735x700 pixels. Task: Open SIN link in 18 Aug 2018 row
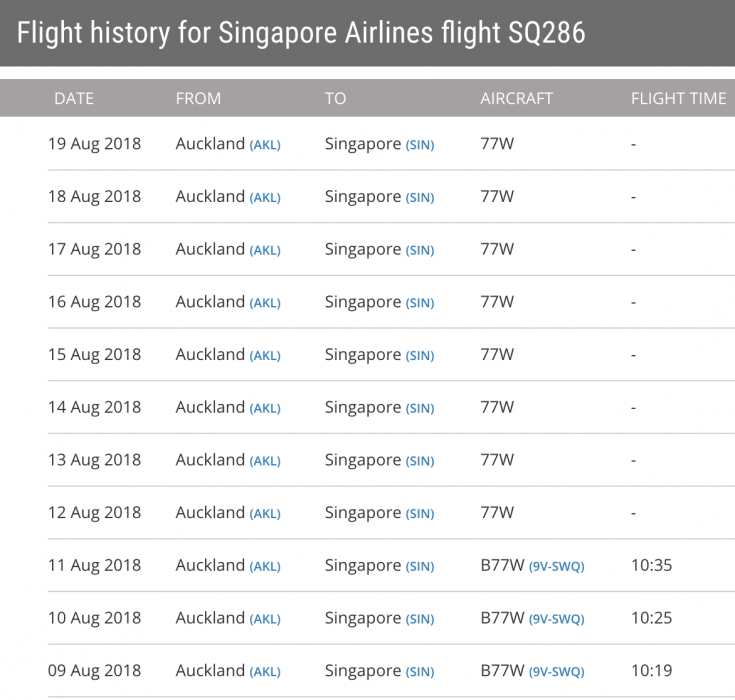(x=420, y=198)
